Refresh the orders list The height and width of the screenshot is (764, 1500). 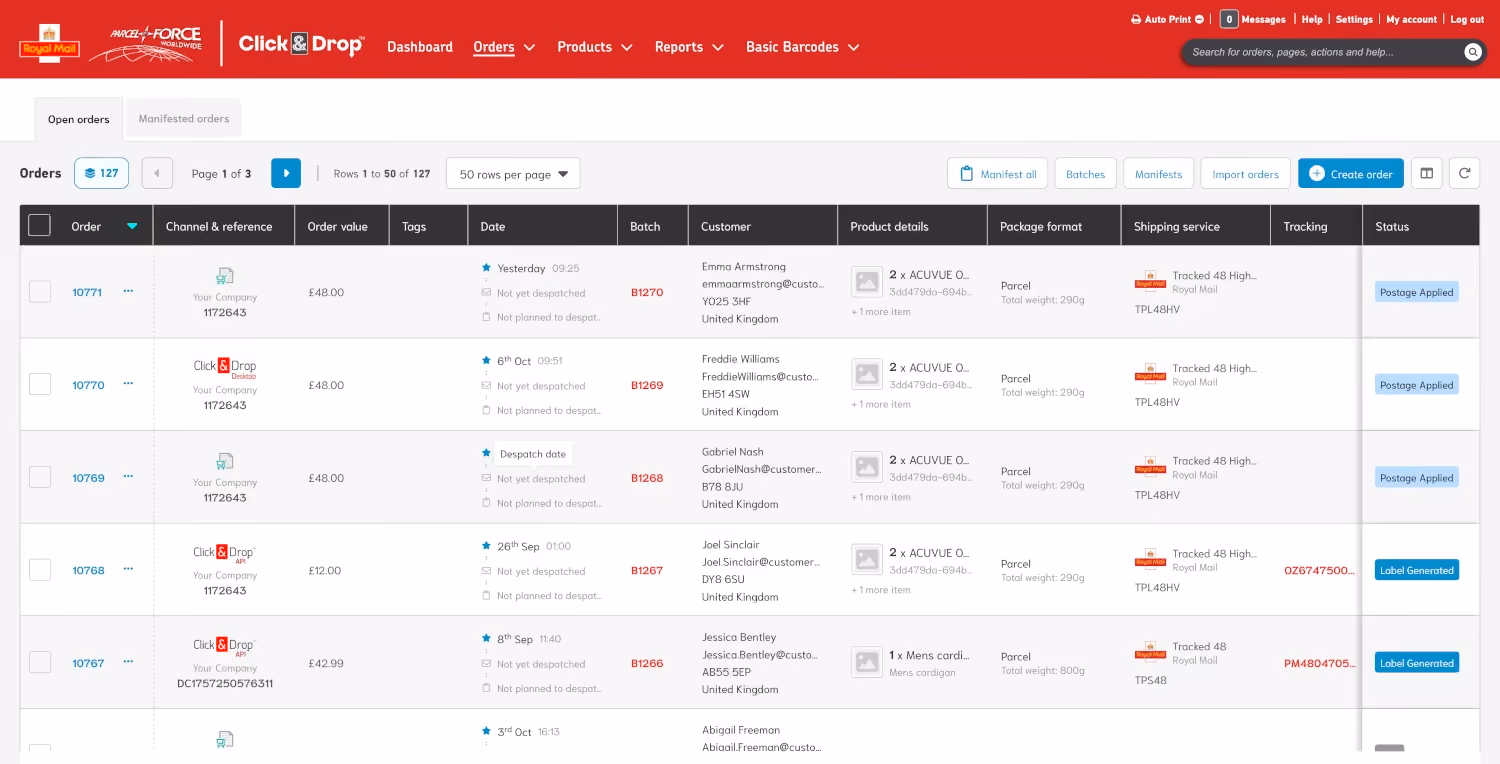[1464, 173]
